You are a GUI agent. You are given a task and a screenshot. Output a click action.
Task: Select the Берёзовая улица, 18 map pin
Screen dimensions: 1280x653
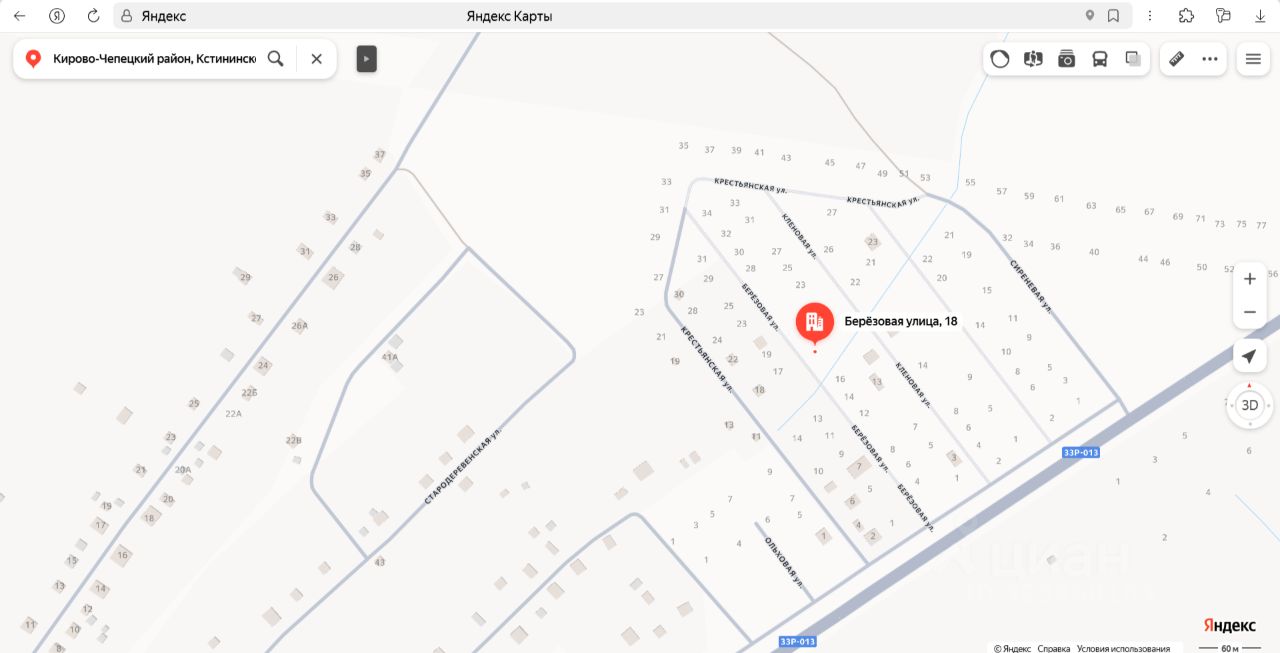(x=814, y=322)
